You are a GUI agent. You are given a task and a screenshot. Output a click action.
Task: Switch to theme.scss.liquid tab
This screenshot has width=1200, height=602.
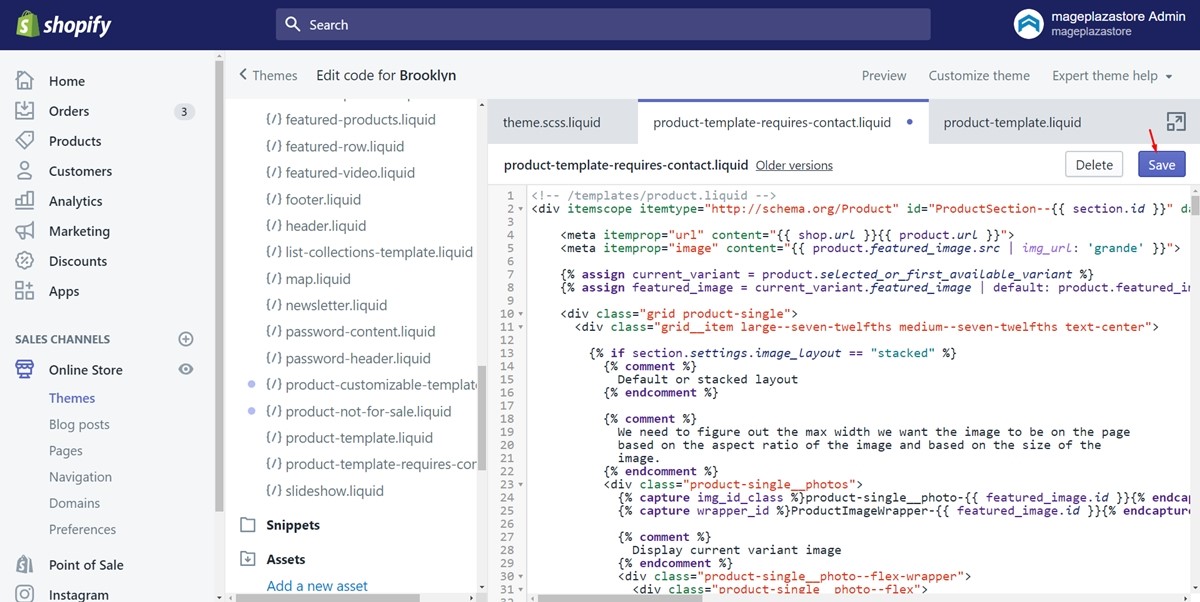tap(552, 122)
